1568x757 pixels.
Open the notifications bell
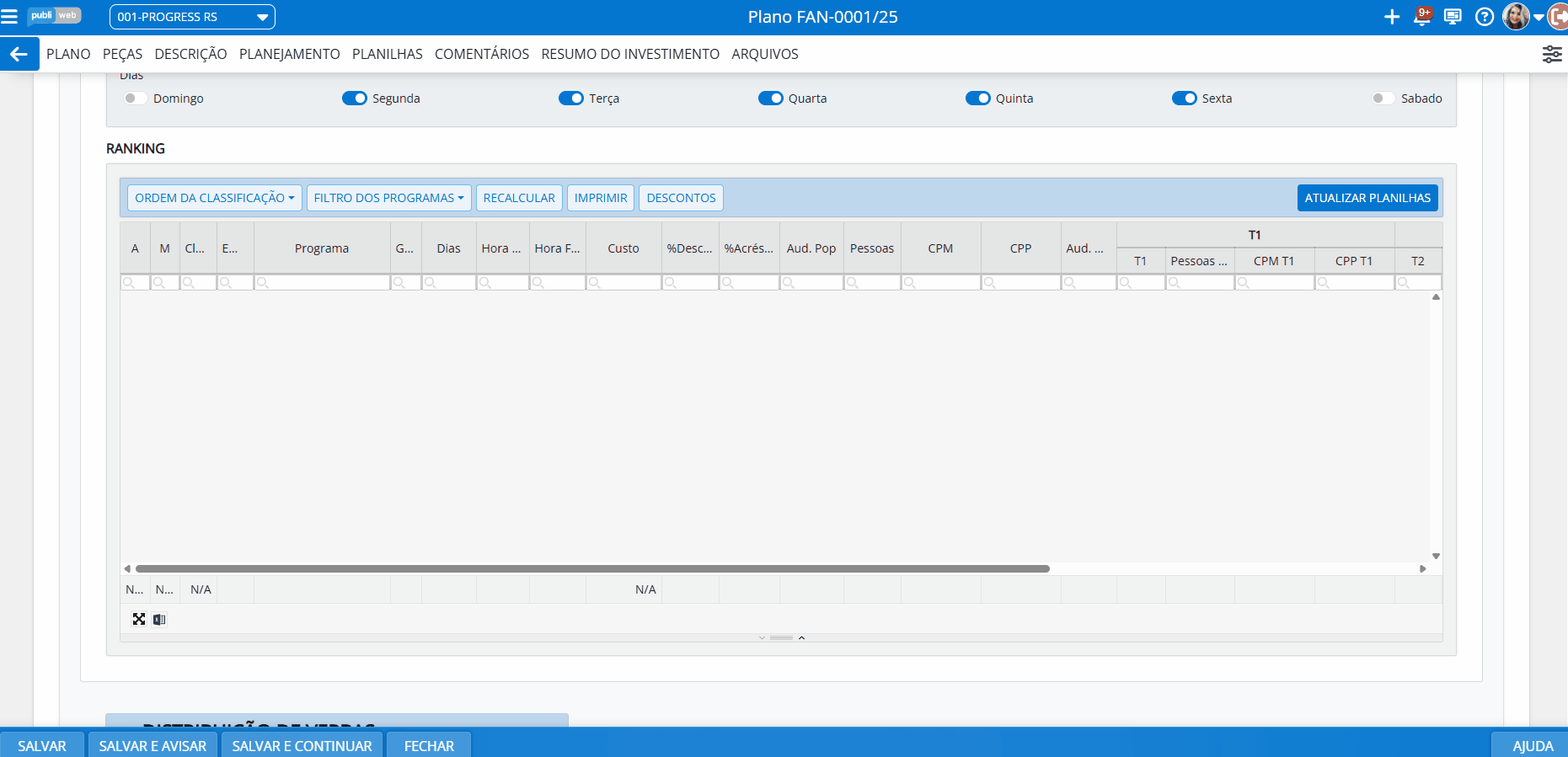[1422, 17]
